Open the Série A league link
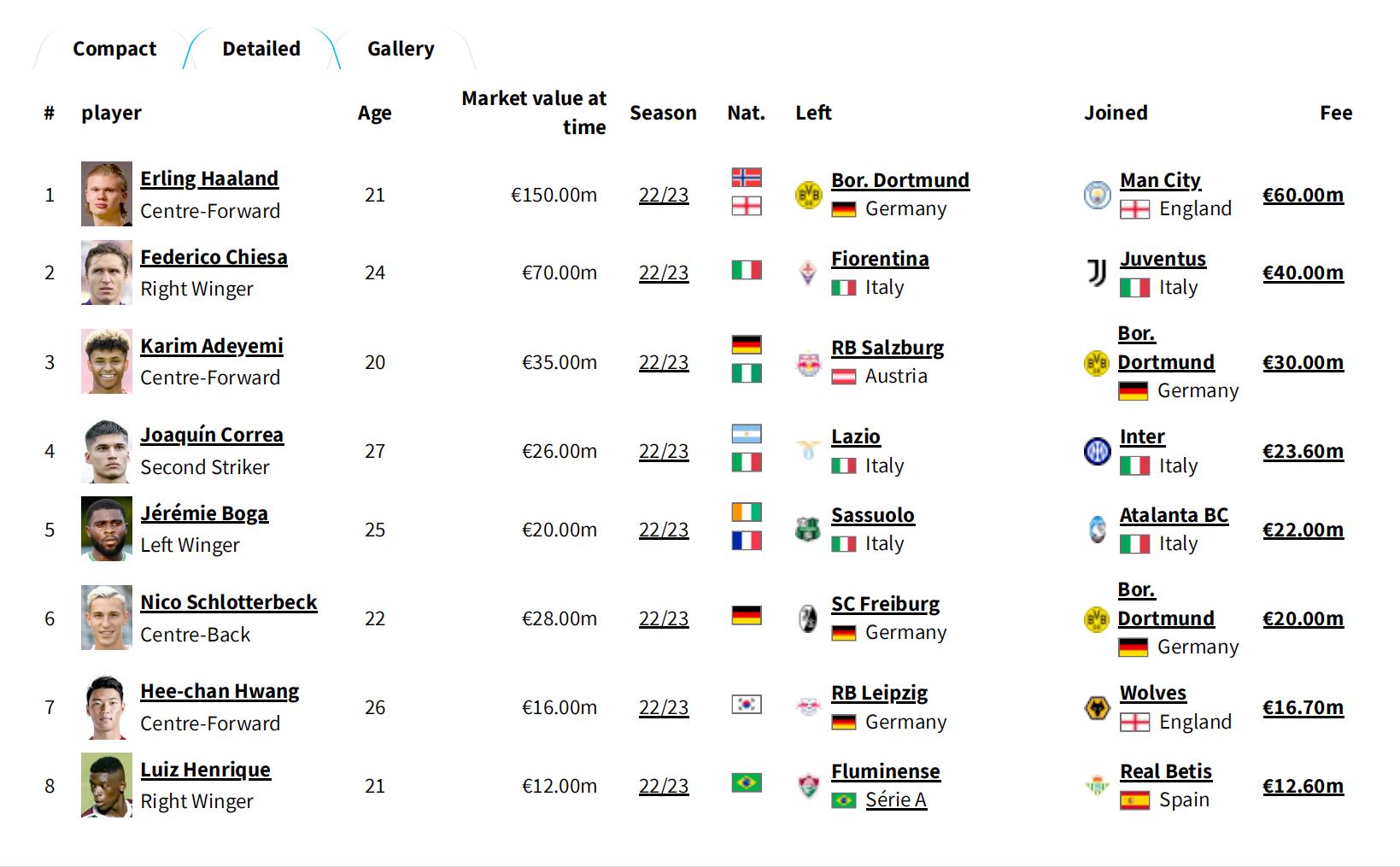 895,800
